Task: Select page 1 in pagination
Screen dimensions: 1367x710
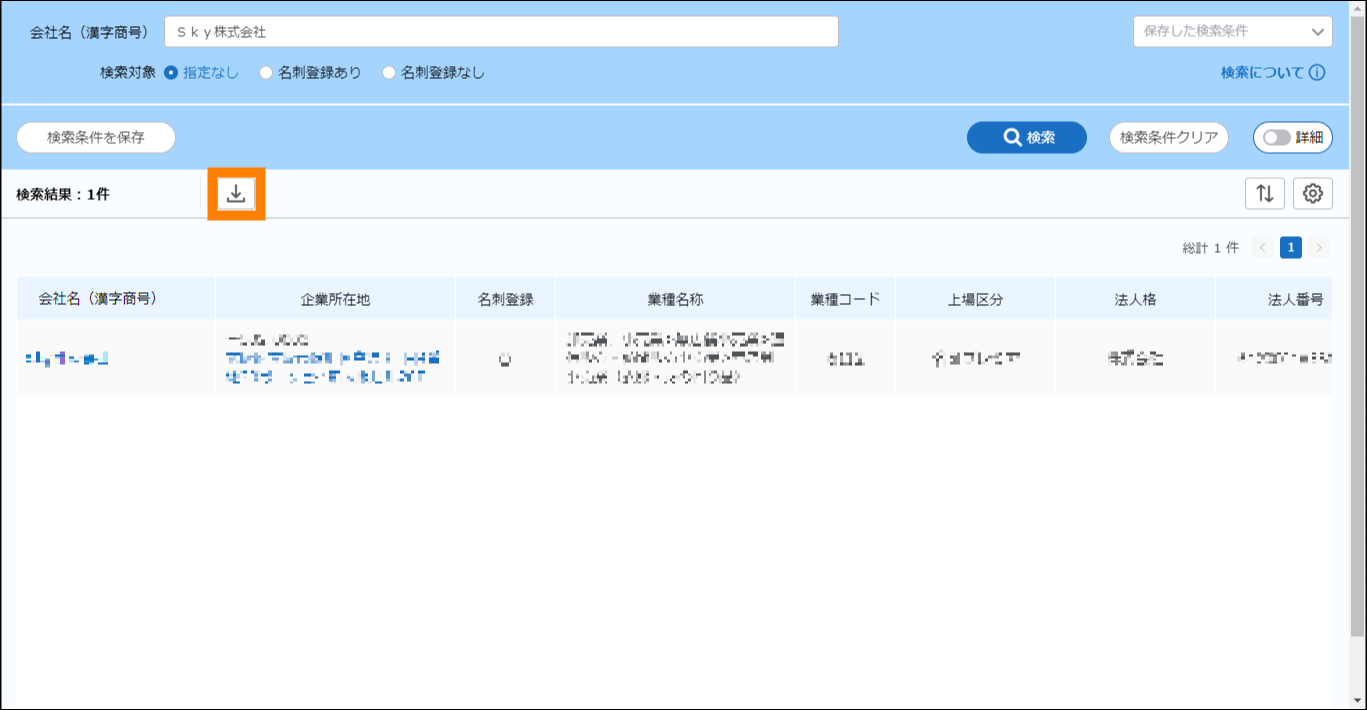Action: point(1291,248)
